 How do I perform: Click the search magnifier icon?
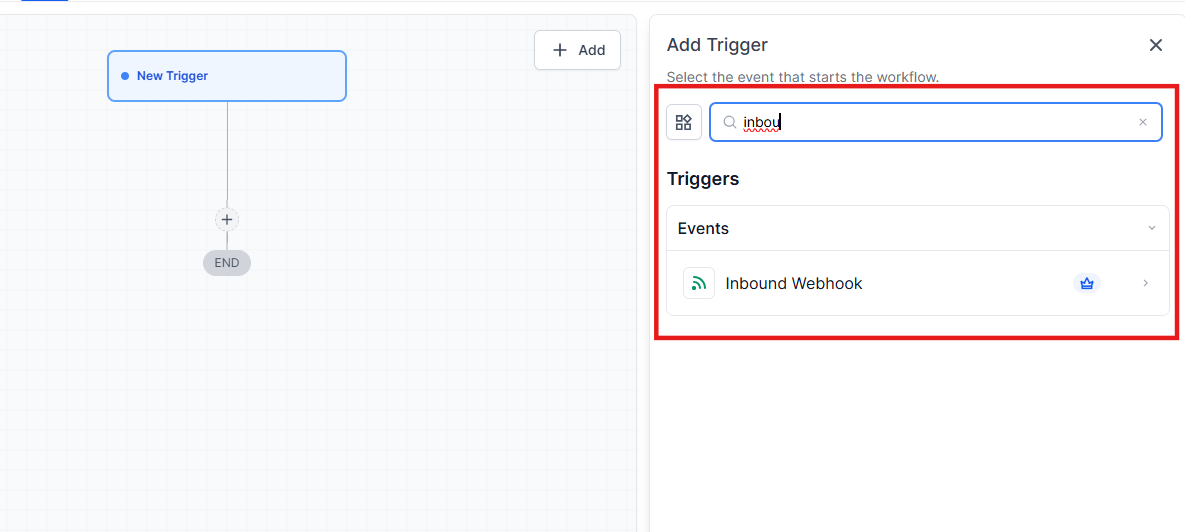(x=730, y=122)
